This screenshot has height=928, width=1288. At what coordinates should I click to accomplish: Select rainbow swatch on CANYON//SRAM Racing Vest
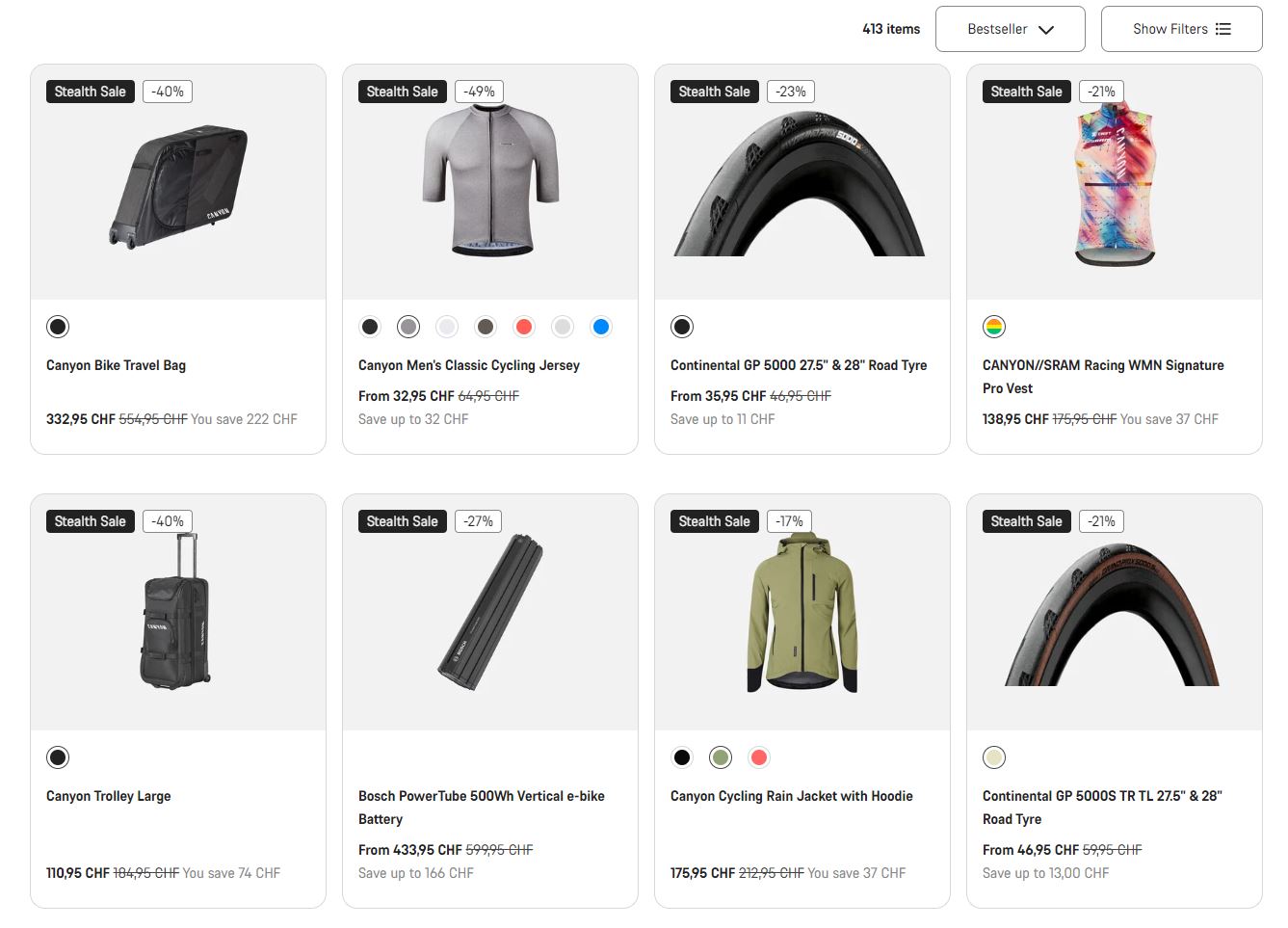tap(994, 327)
